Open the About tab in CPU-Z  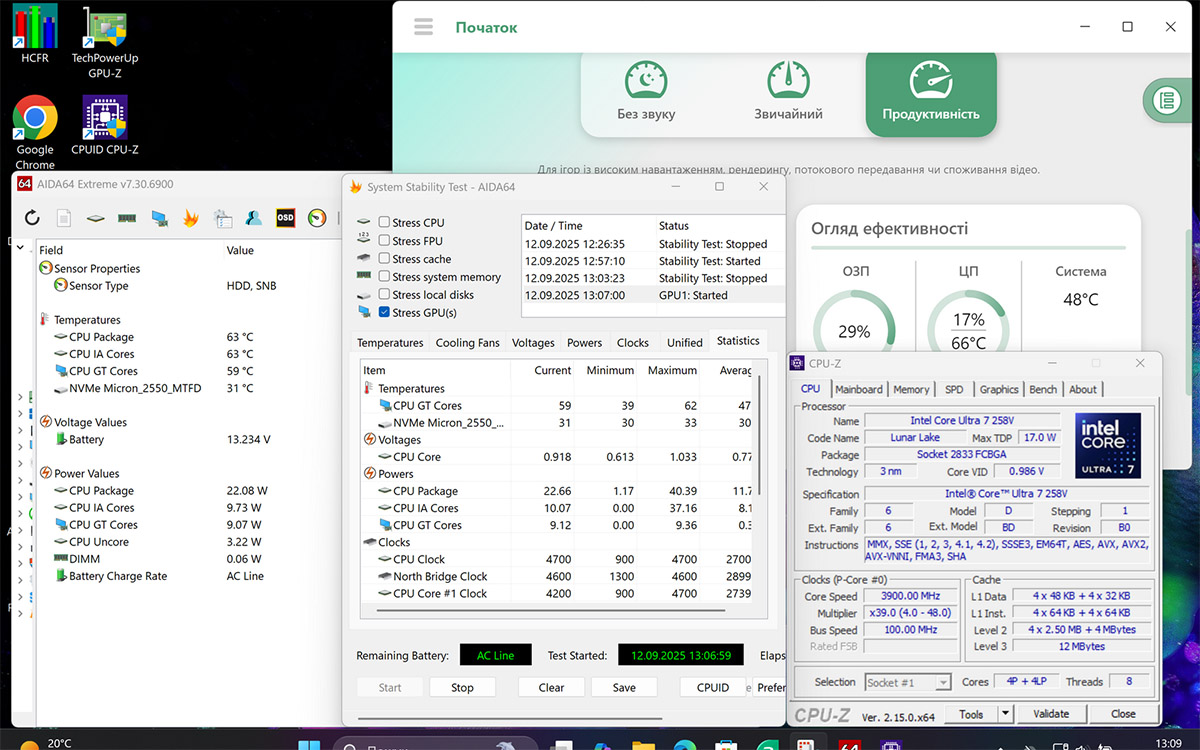(1083, 389)
